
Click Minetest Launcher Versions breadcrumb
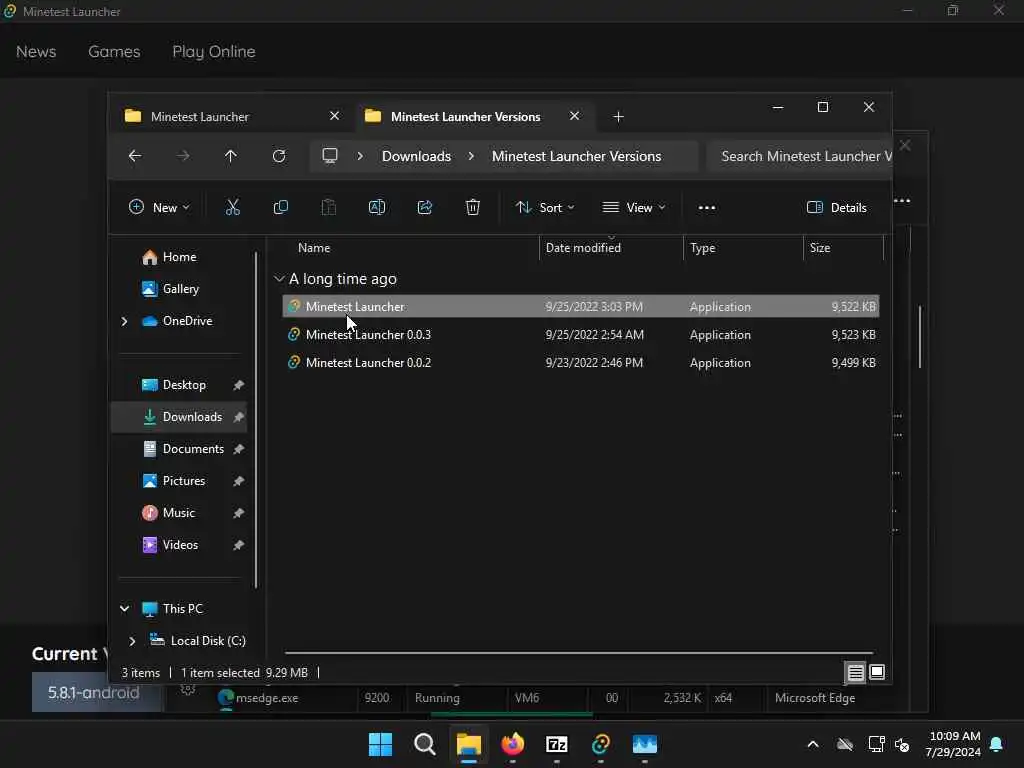(x=576, y=156)
